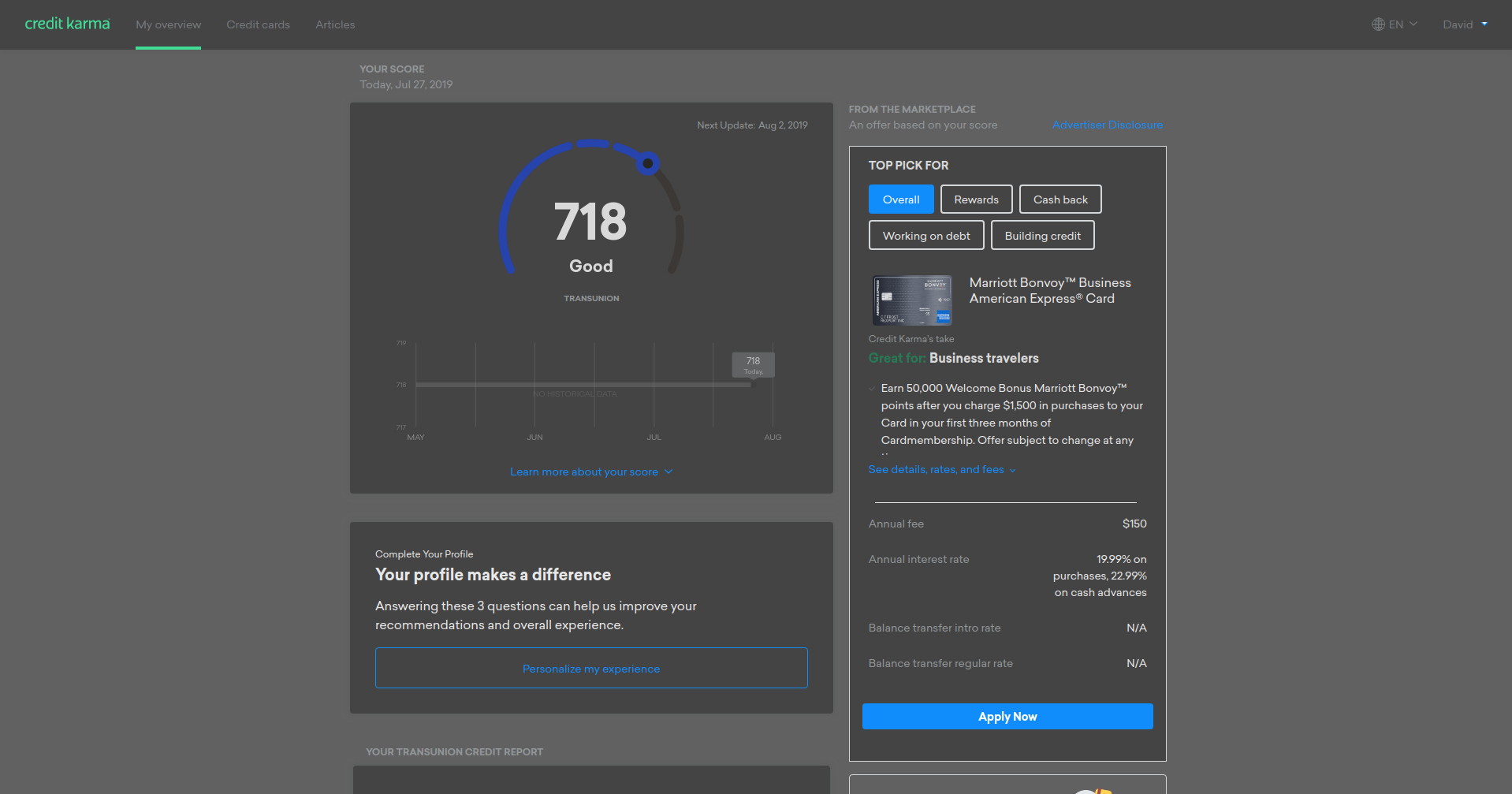Click the Balance transfer regular rate label
This screenshot has width=1512, height=794.
pos(940,663)
